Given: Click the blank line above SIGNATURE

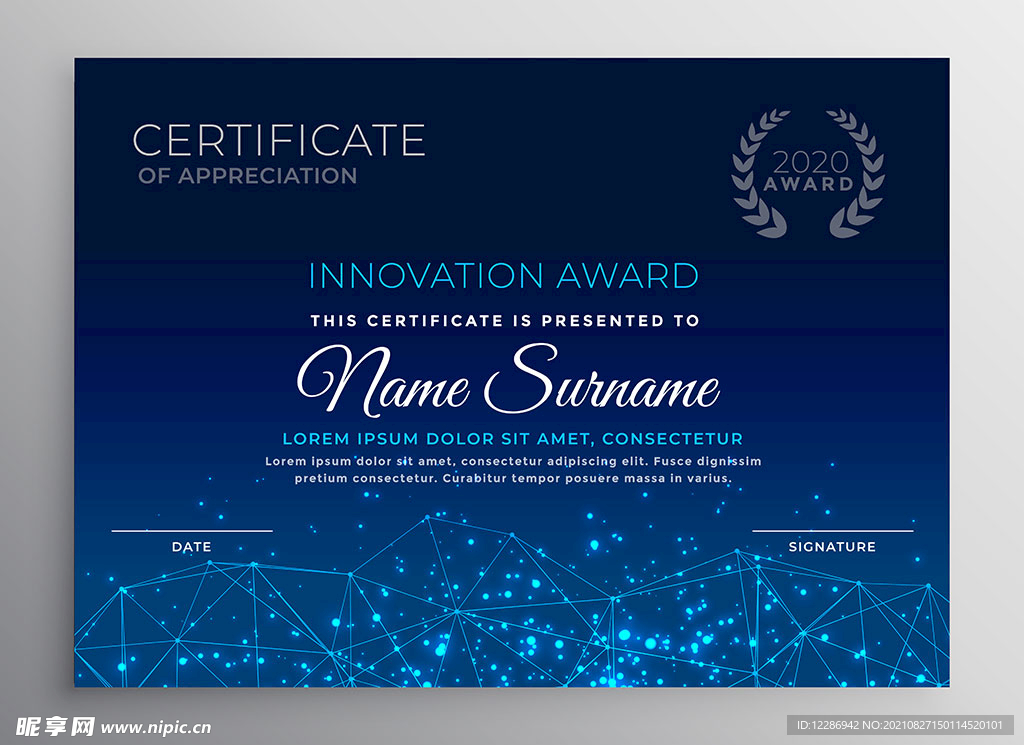Looking at the screenshot, I should point(833,531).
